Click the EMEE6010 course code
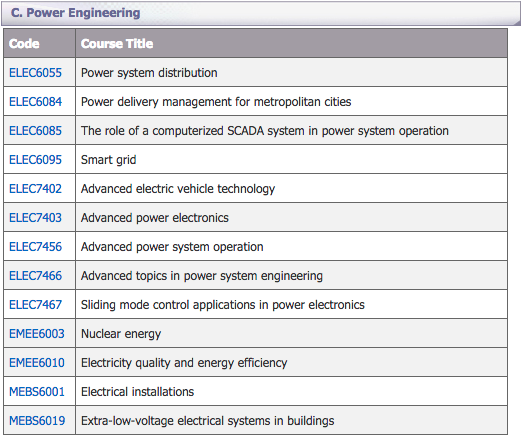Screen dimensions: 523x435 point(37,363)
